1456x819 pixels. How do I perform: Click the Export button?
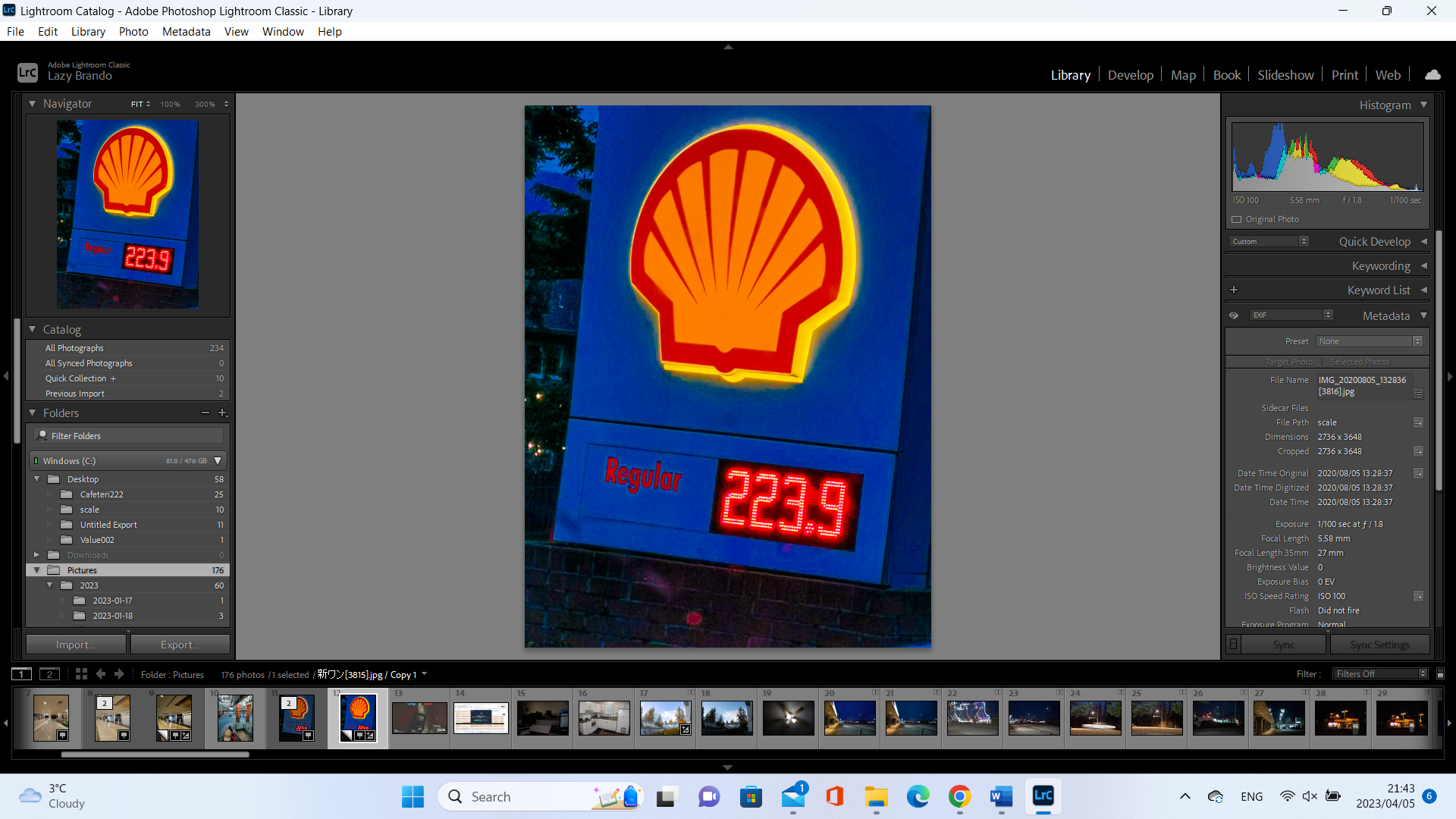pos(180,645)
